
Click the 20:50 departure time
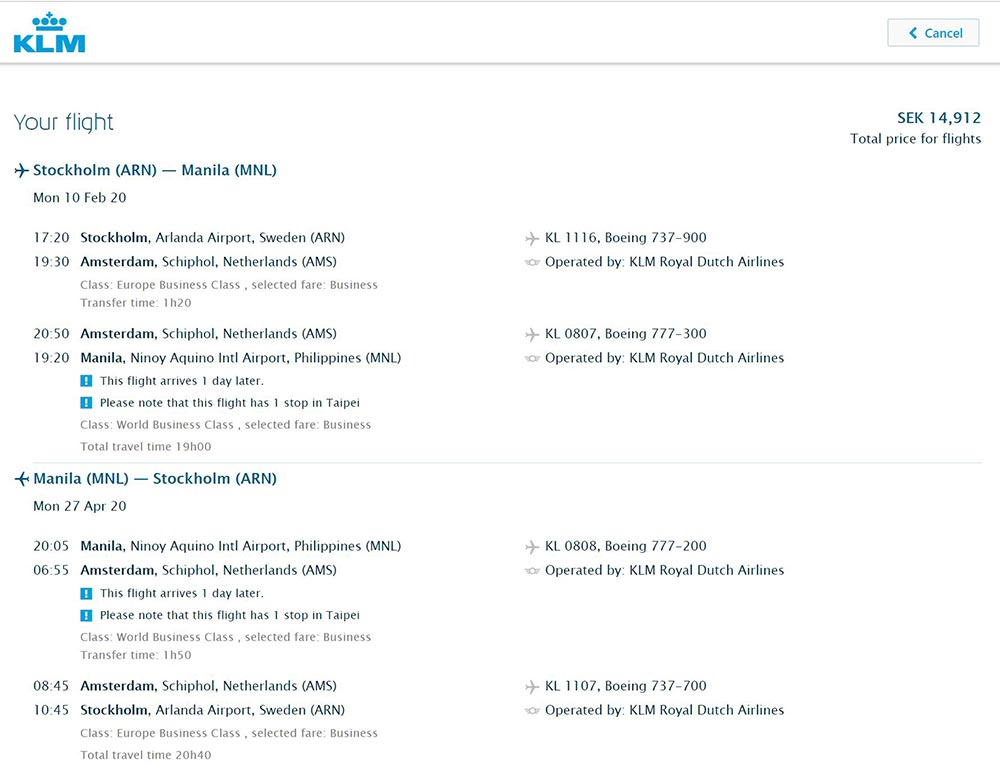(51, 334)
